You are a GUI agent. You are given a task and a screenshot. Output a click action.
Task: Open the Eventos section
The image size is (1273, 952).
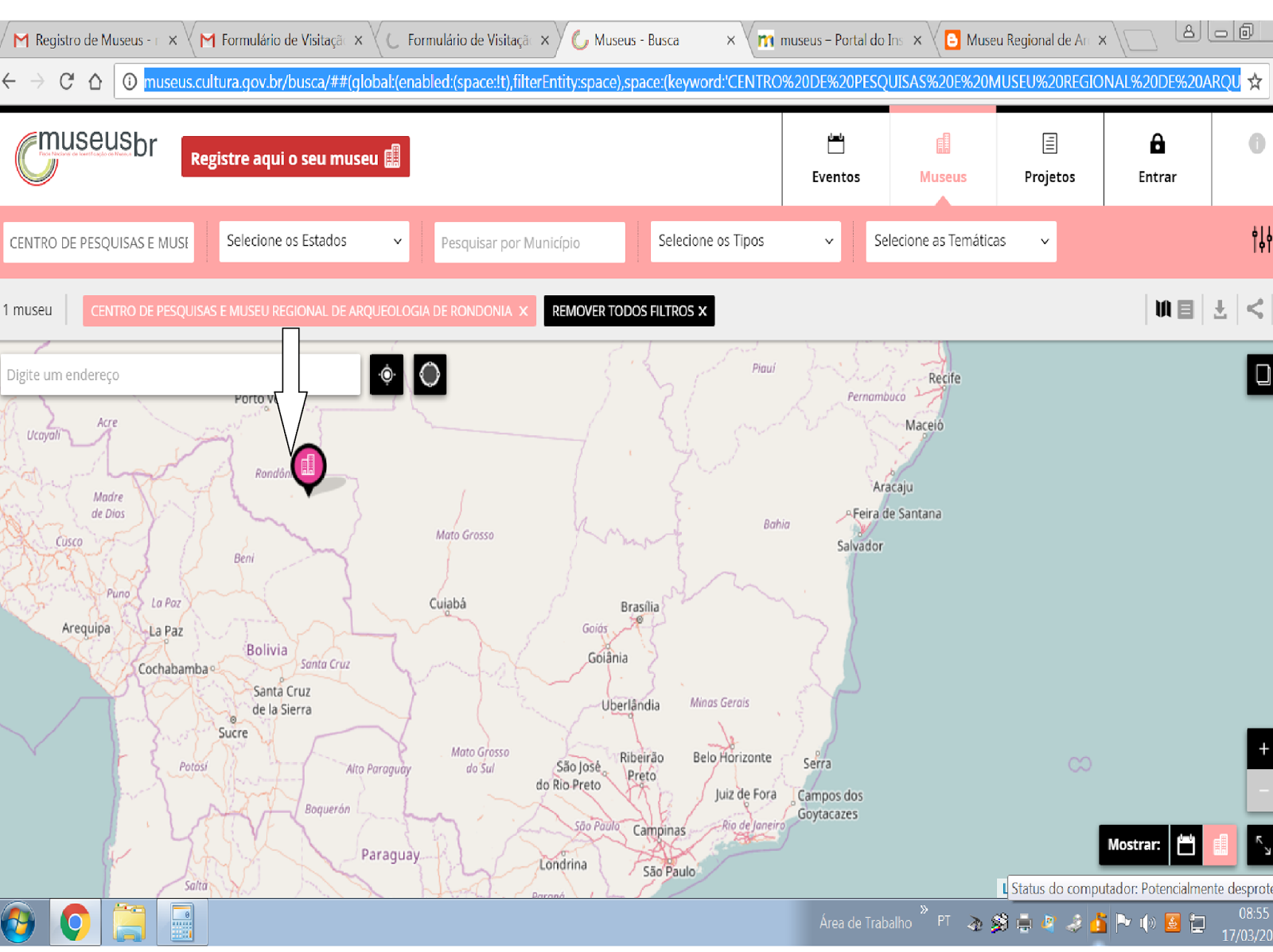point(835,159)
